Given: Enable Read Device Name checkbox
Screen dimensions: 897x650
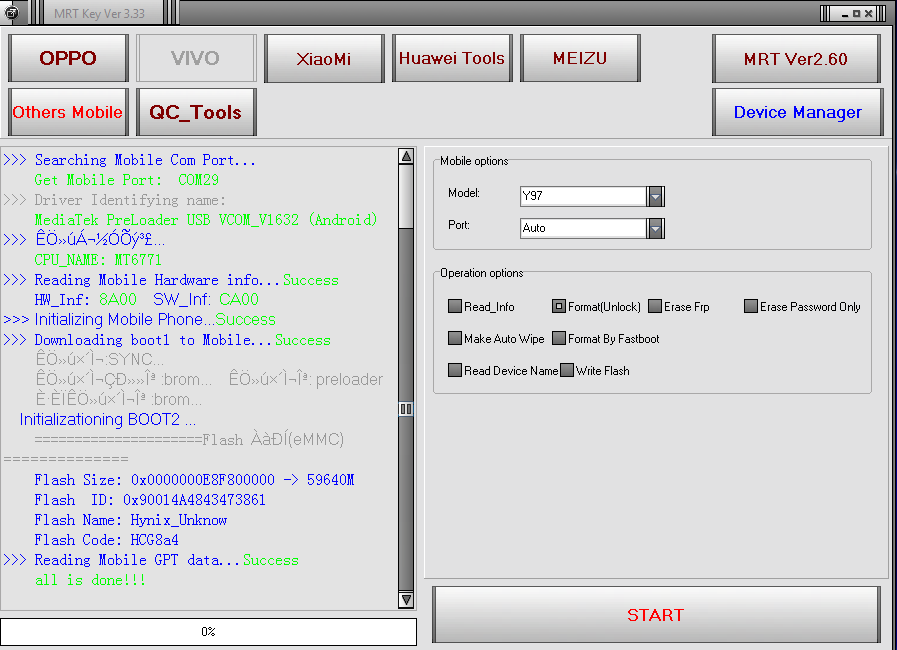Looking at the screenshot, I should click(455, 370).
